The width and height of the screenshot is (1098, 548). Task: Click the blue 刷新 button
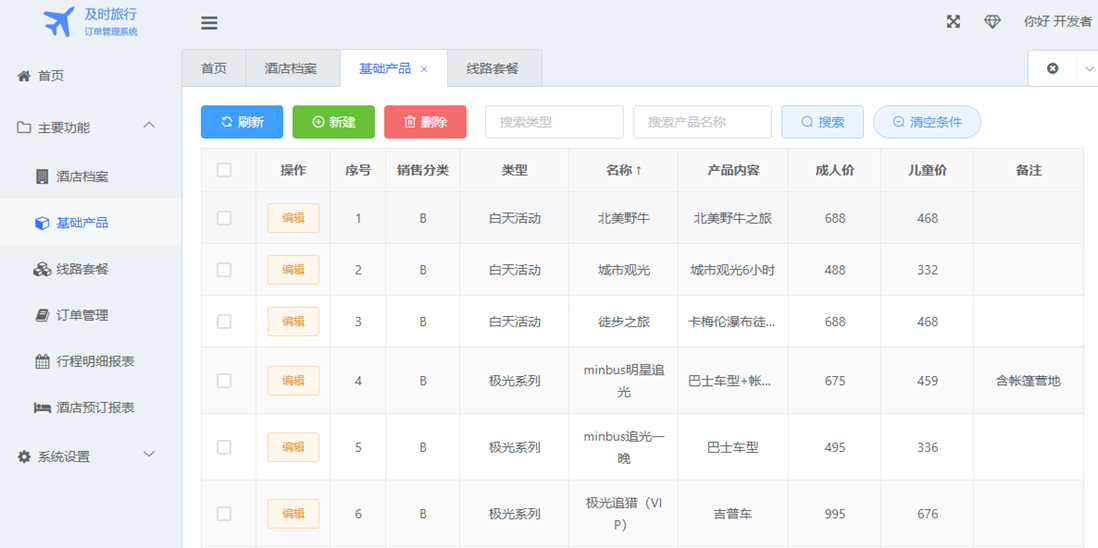[x=242, y=122]
